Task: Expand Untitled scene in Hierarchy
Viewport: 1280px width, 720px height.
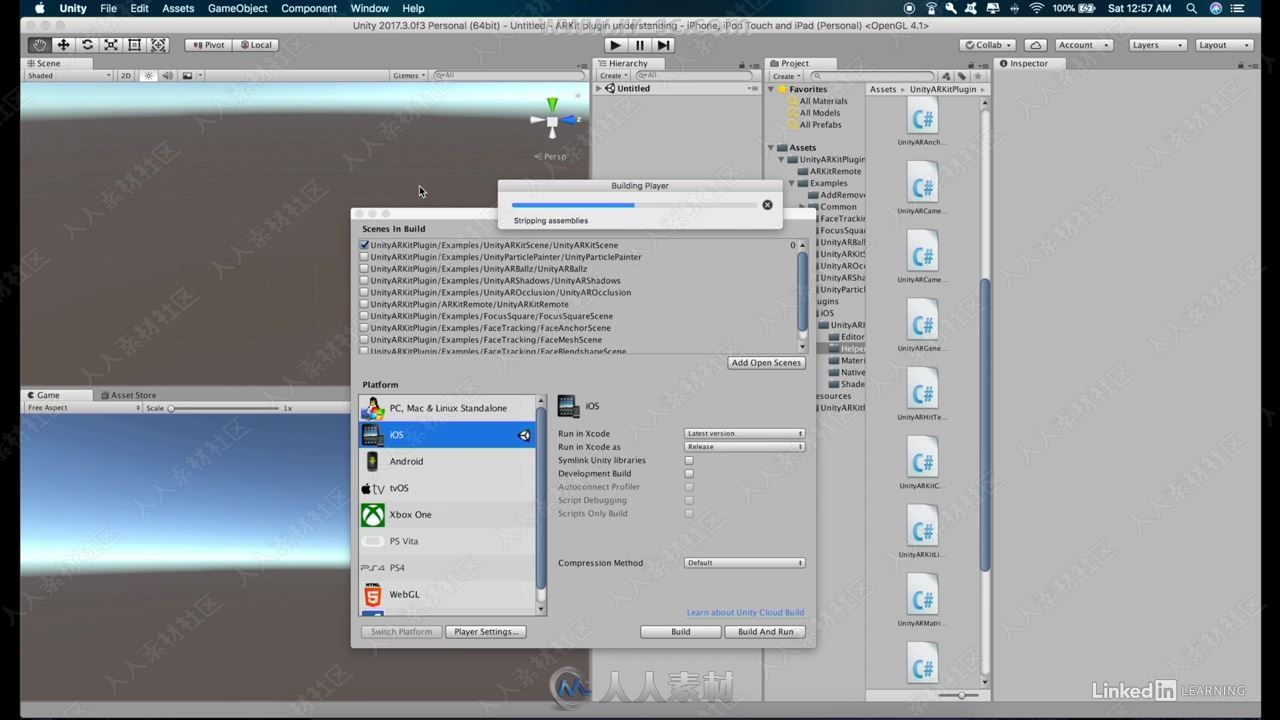Action: (599, 88)
